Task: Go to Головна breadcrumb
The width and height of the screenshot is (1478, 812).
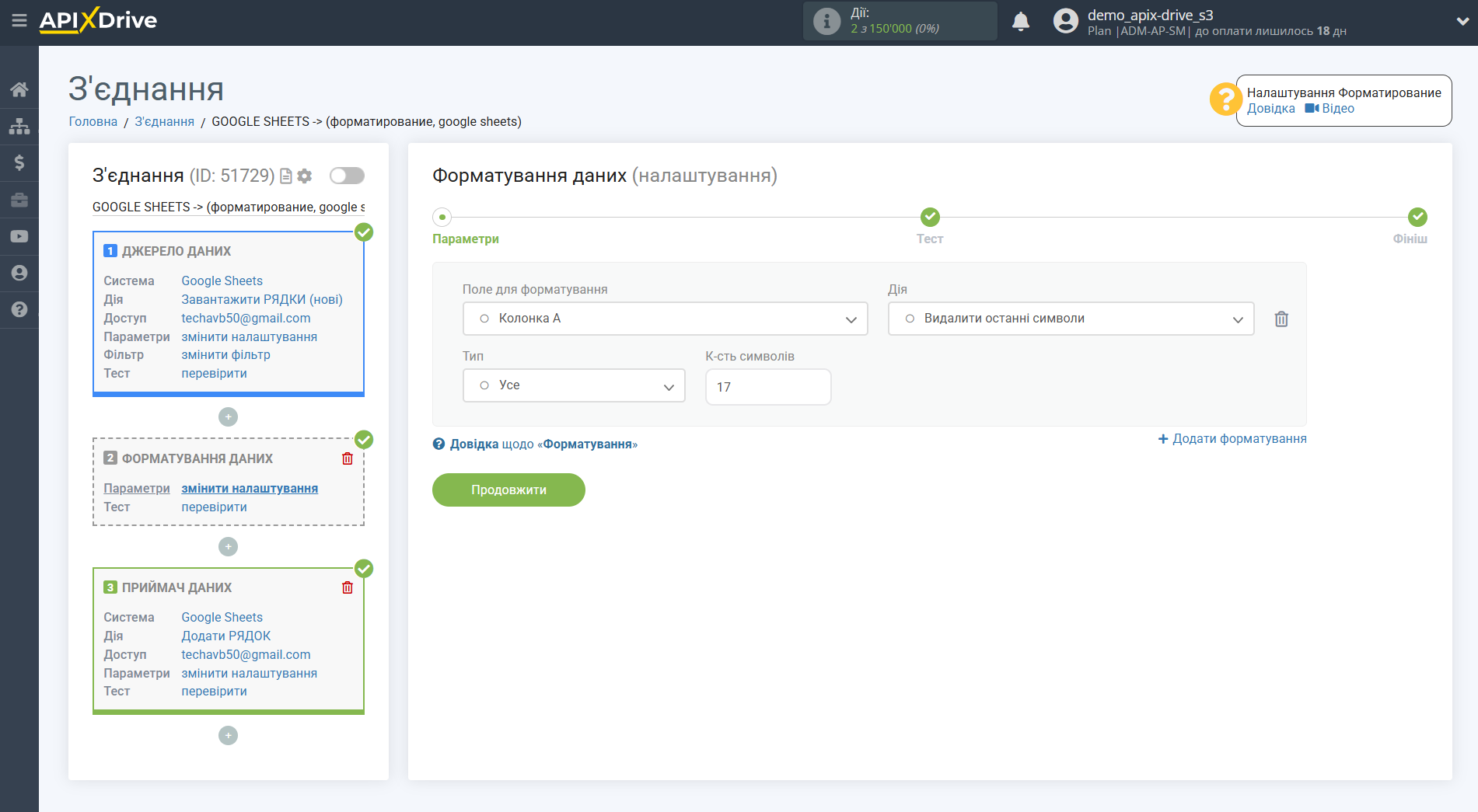Action: pyautogui.click(x=93, y=122)
